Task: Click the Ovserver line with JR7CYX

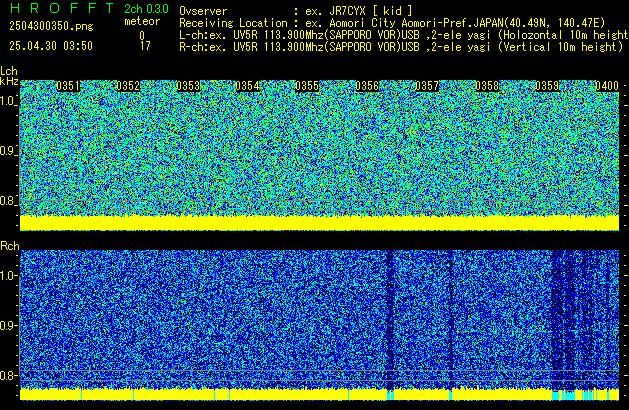Action: tap(296, 11)
